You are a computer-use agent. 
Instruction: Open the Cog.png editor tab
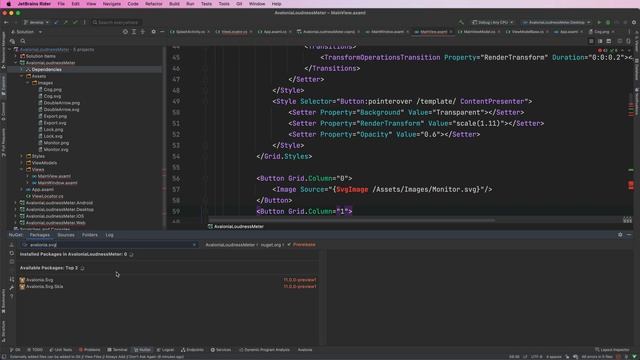coord(602,32)
